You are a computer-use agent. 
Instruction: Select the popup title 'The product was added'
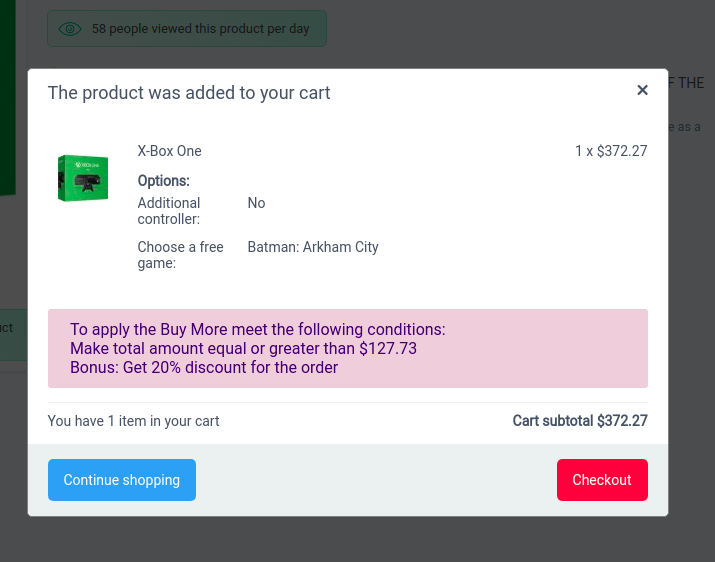[189, 93]
